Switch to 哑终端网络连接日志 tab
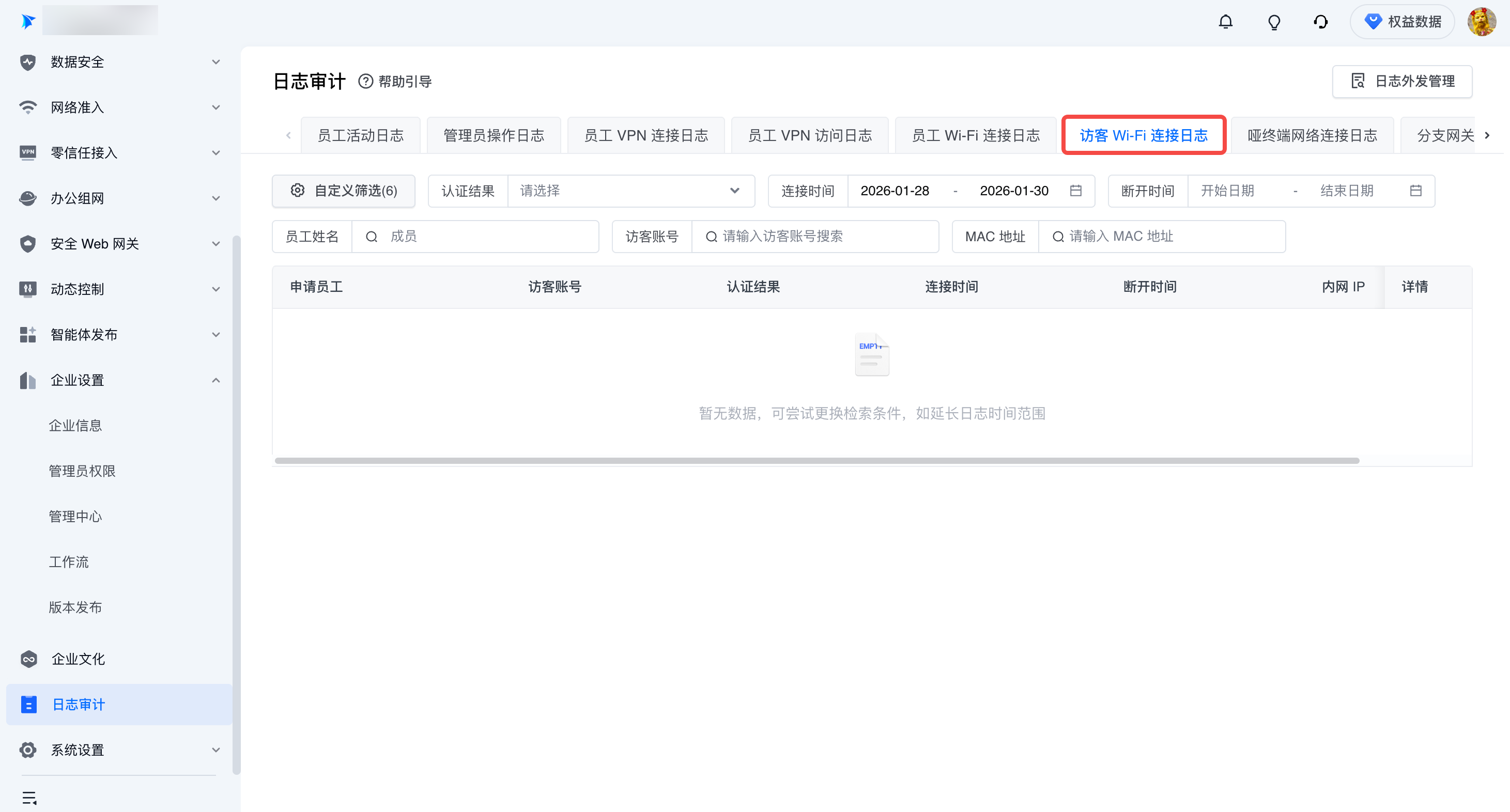This screenshot has height=812, width=1510. pos(1312,135)
